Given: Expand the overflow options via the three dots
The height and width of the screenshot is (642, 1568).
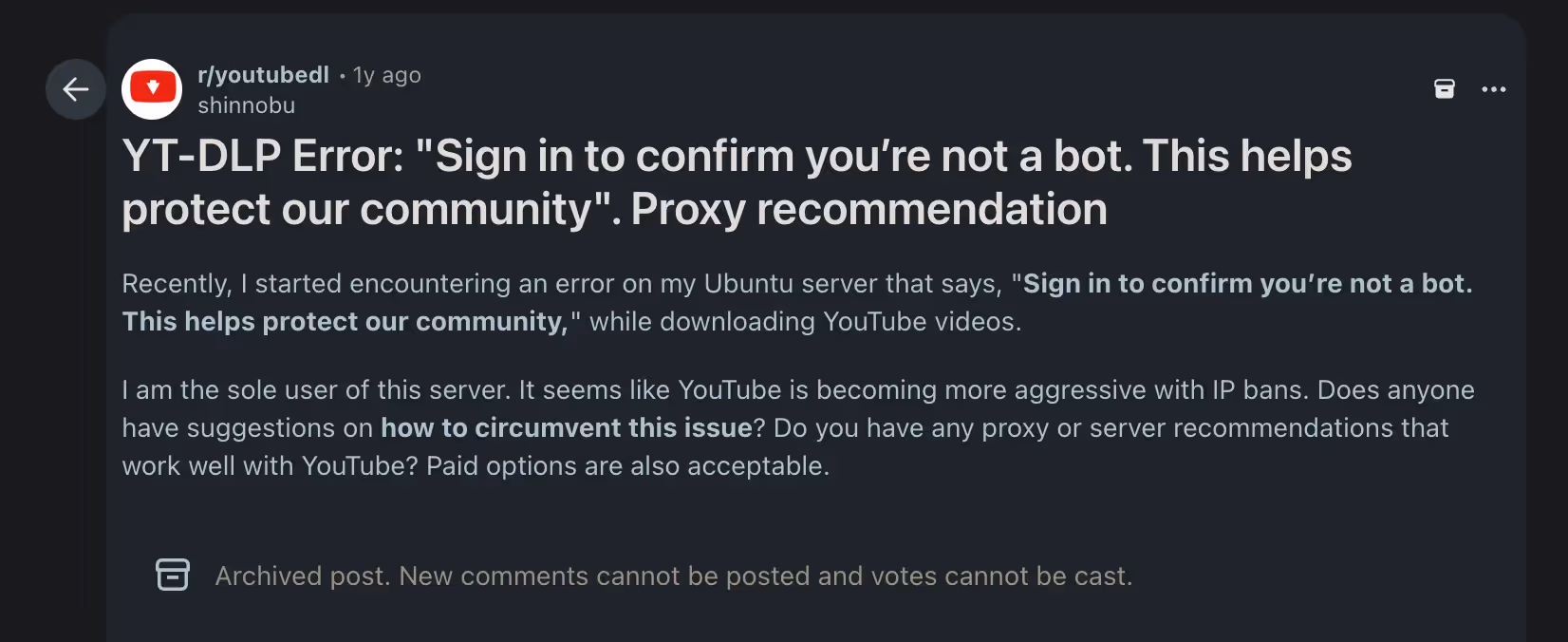Looking at the screenshot, I should [x=1494, y=88].
